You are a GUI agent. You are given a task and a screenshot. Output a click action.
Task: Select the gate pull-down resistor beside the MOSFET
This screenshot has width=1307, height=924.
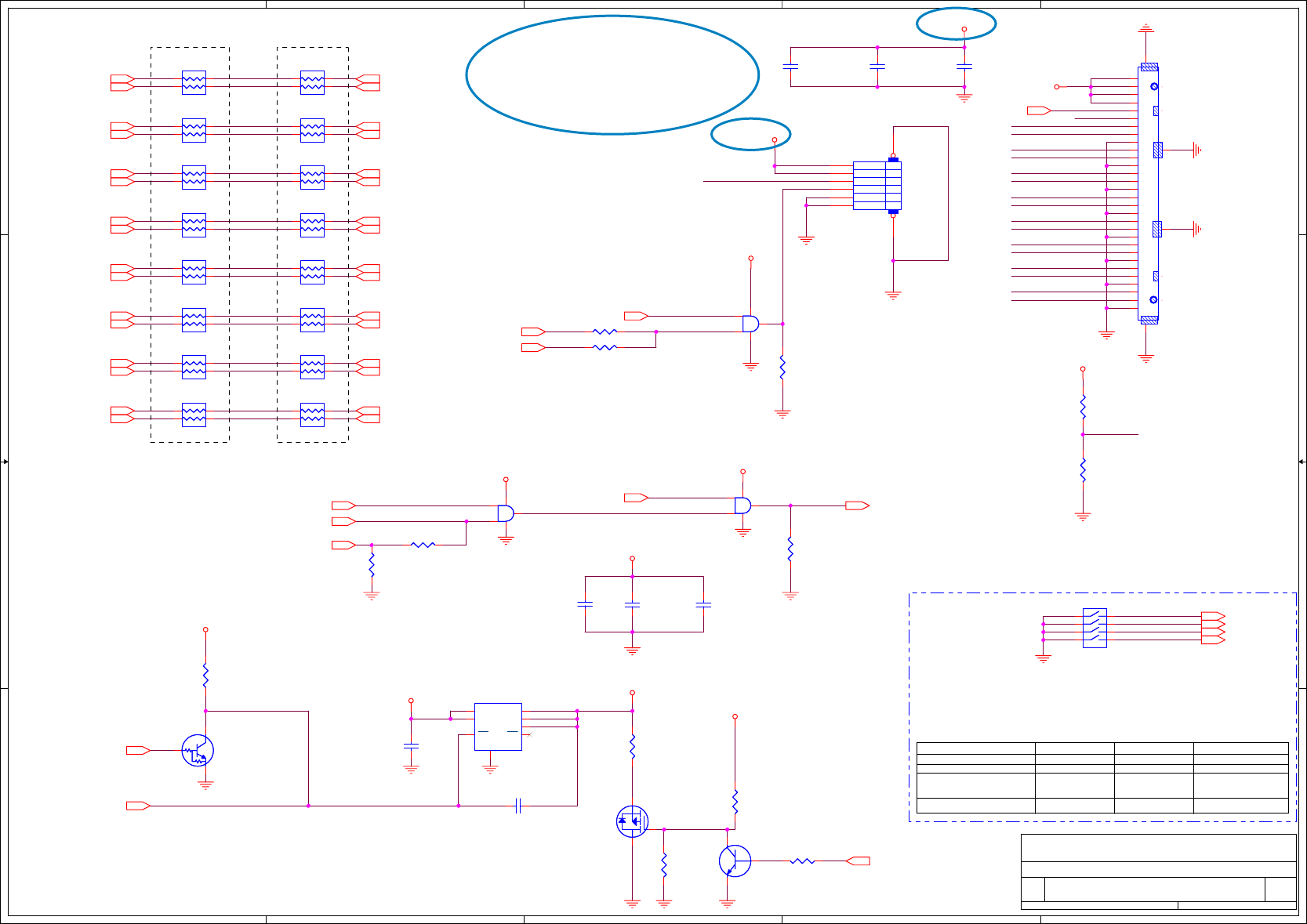[664, 865]
